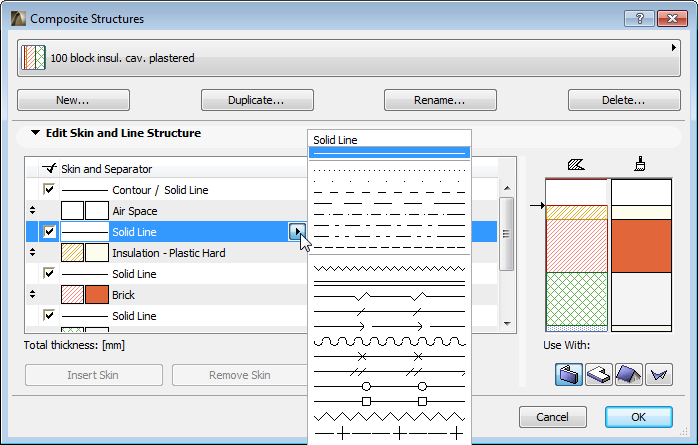
Task: Click the Brick hatch pattern icon
Action: pyautogui.click(x=72, y=295)
